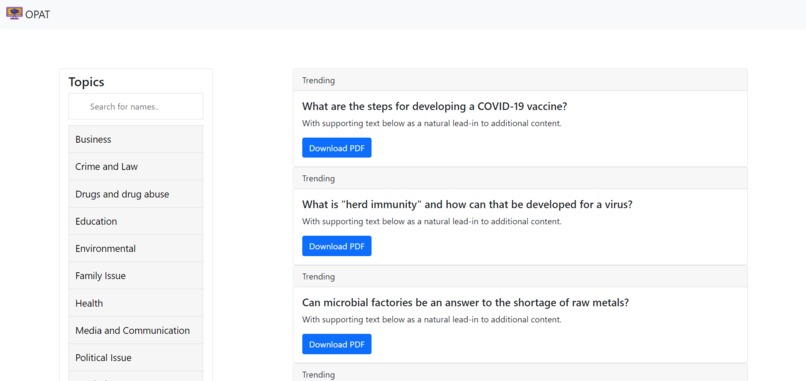Click the Topics heading
Screen dimensions: 806x381
tap(86, 82)
